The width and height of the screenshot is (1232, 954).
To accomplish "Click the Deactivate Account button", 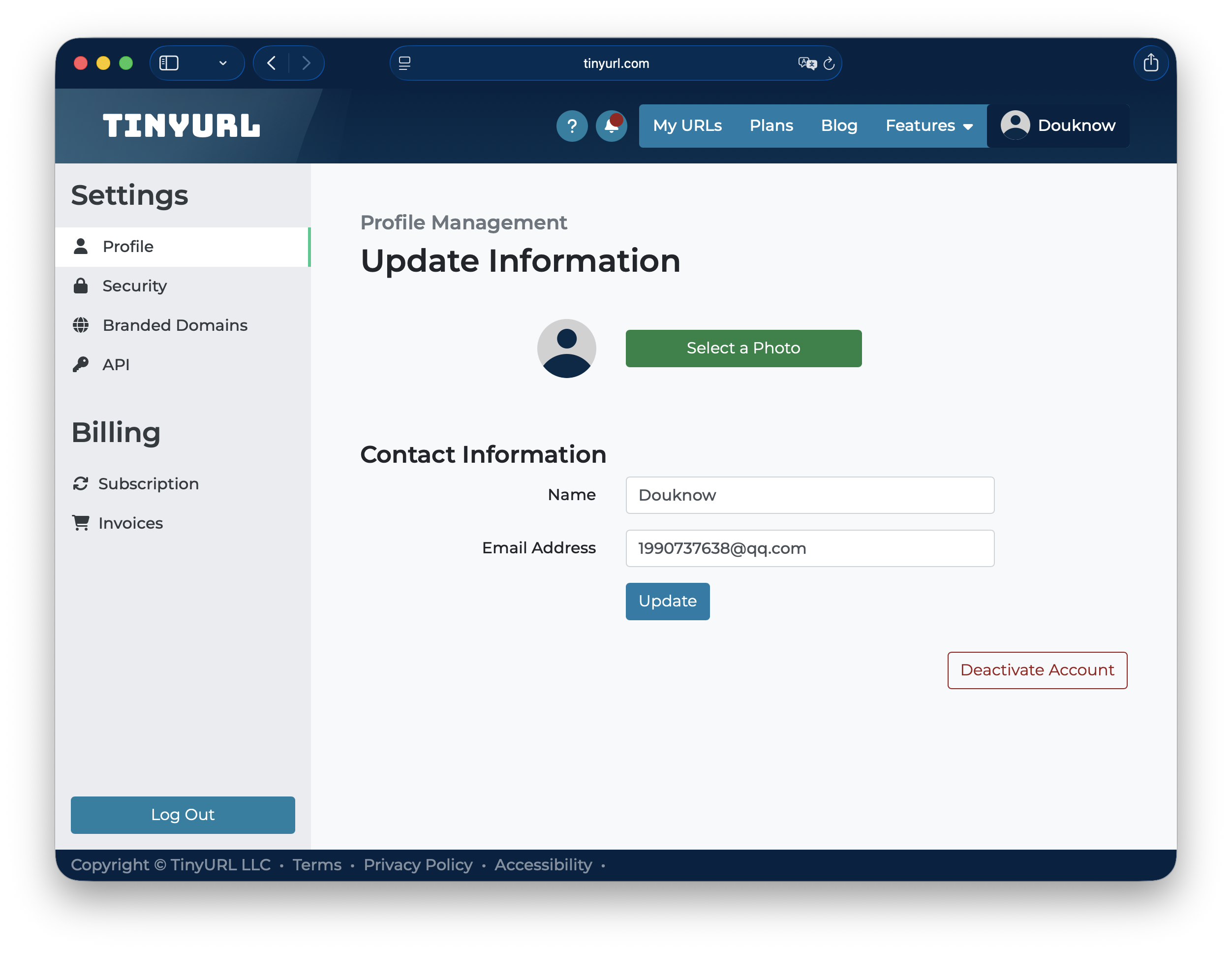I will [1037, 670].
